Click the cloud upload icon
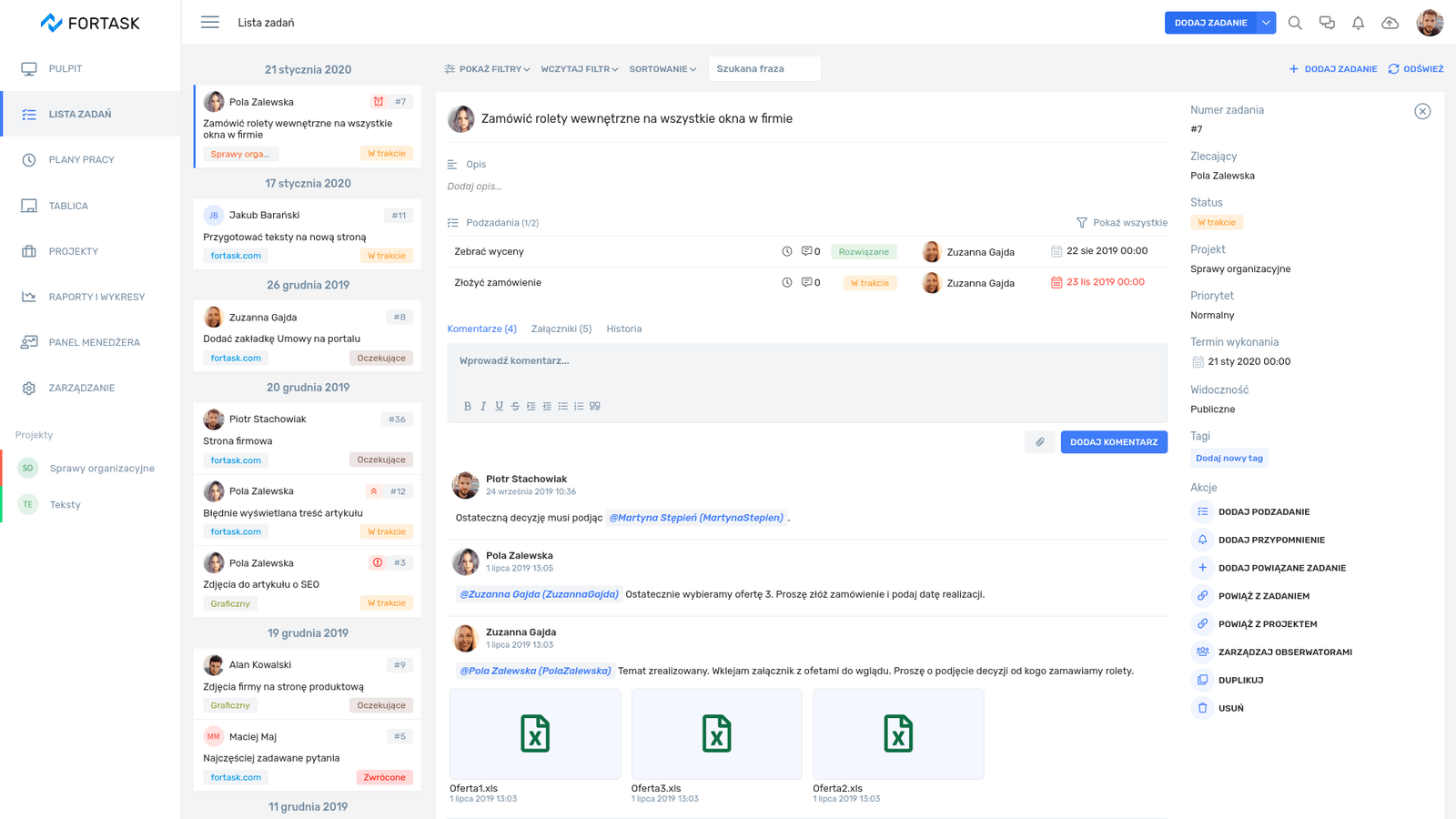The width and height of the screenshot is (1456, 819). click(1390, 23)
